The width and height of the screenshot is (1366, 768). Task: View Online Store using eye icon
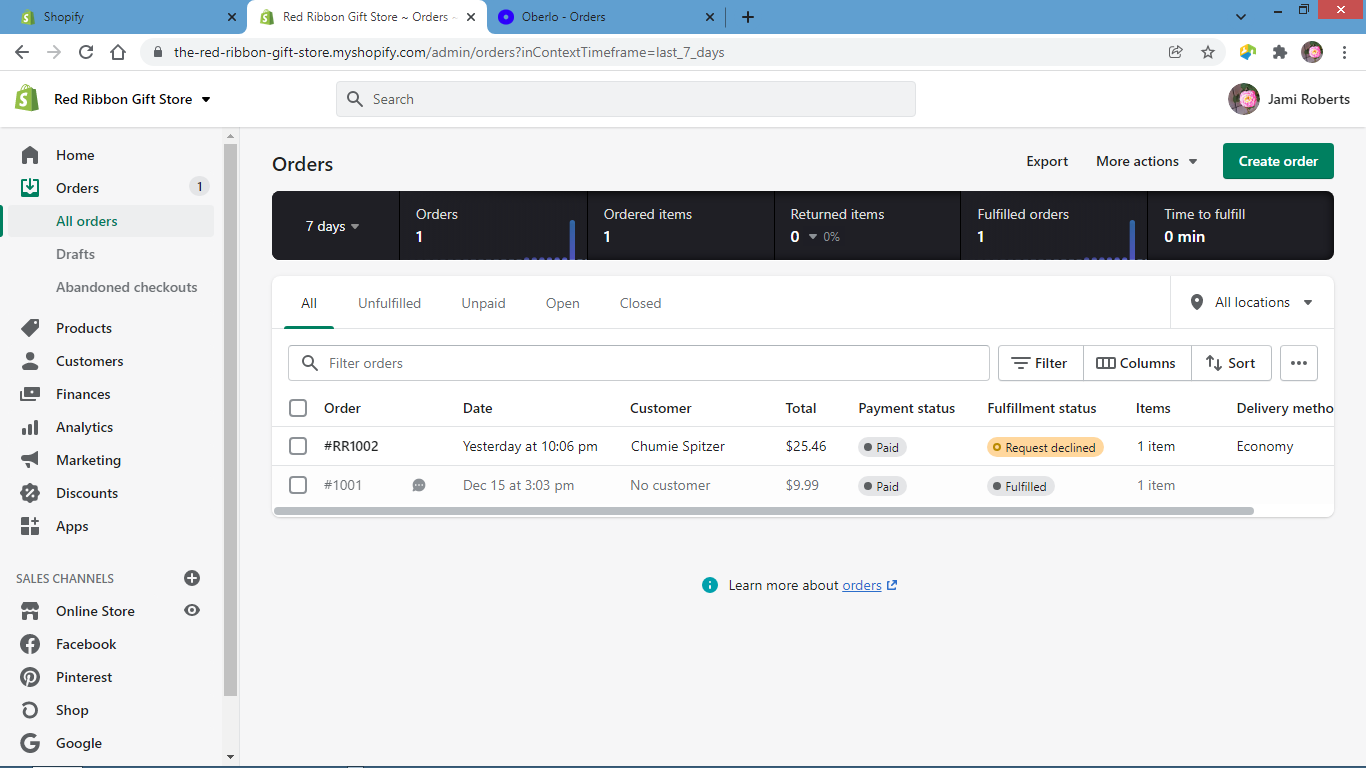pyautogui.click(x=192, y=611)
